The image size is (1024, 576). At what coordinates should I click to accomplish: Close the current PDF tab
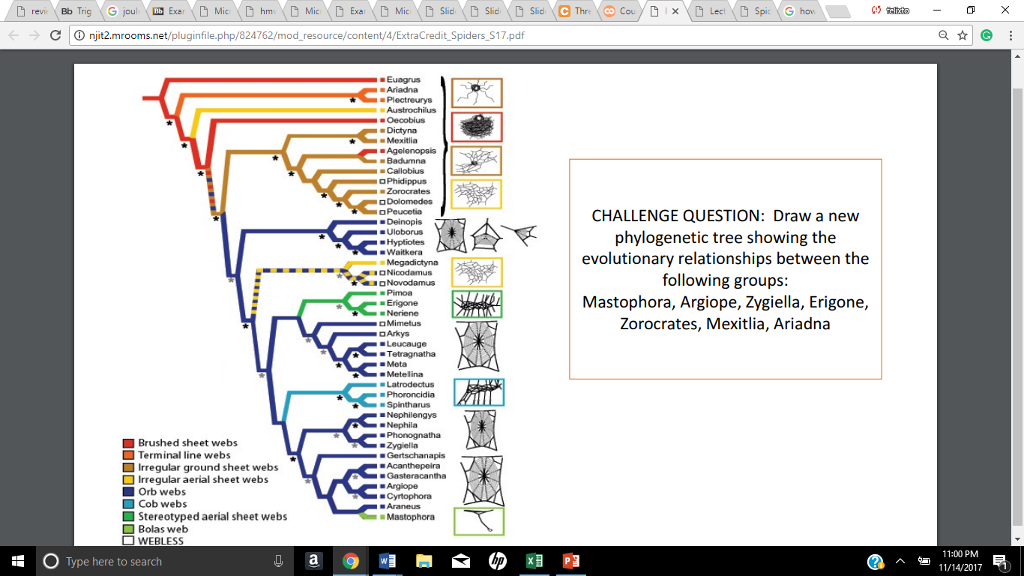[x=676, y=11]
